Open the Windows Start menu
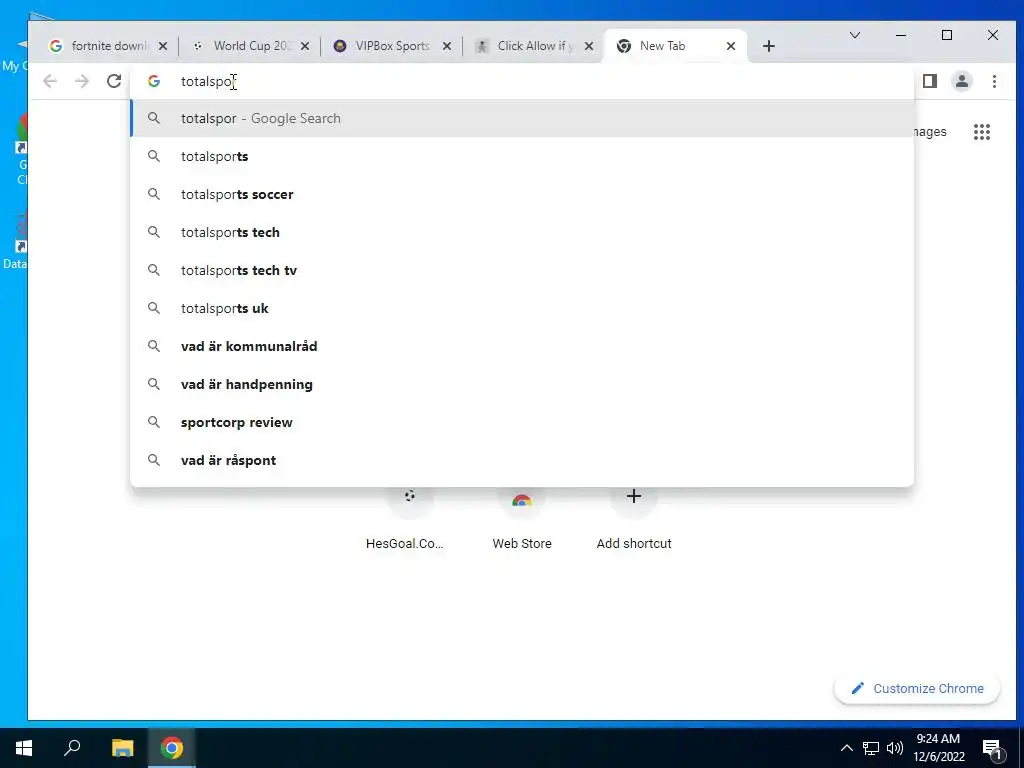The image size is (1024, 768). 24,748
